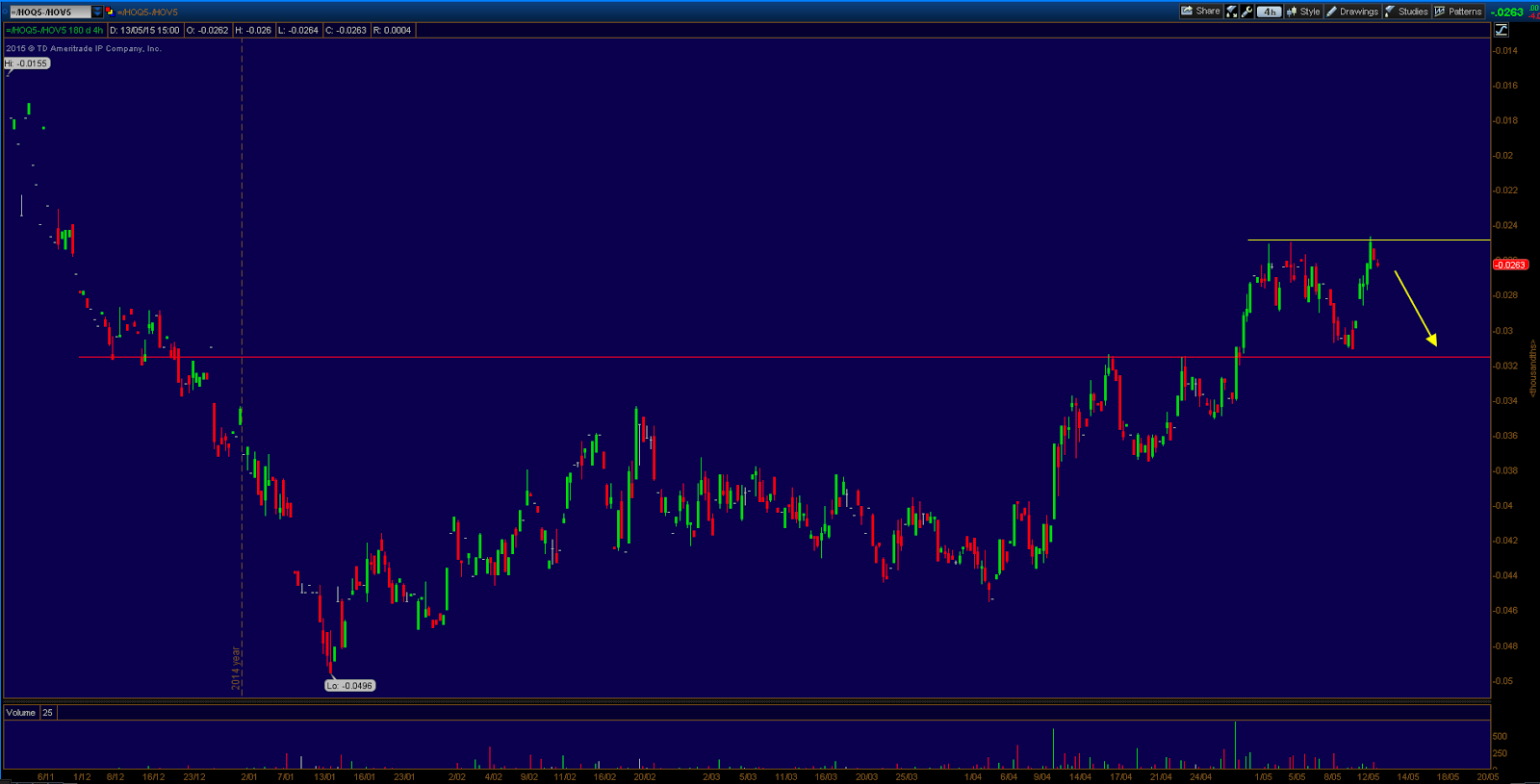Click the orange =/HOQ5-/HOV5 symbol description
The image size is (1540, 784).
click(x=147, y=13)
